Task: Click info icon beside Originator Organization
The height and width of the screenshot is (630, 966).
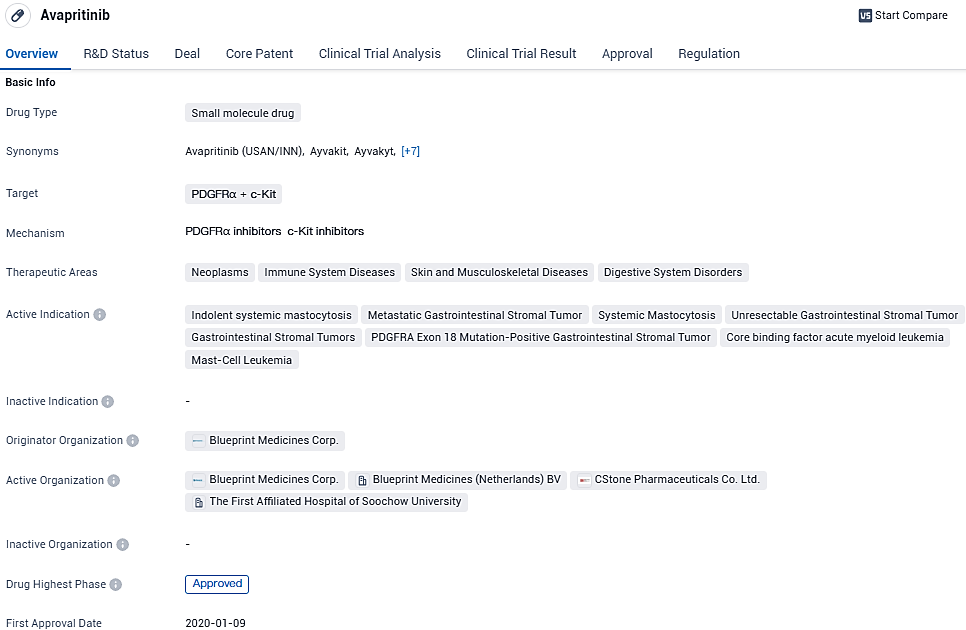Action: [133, 441]
